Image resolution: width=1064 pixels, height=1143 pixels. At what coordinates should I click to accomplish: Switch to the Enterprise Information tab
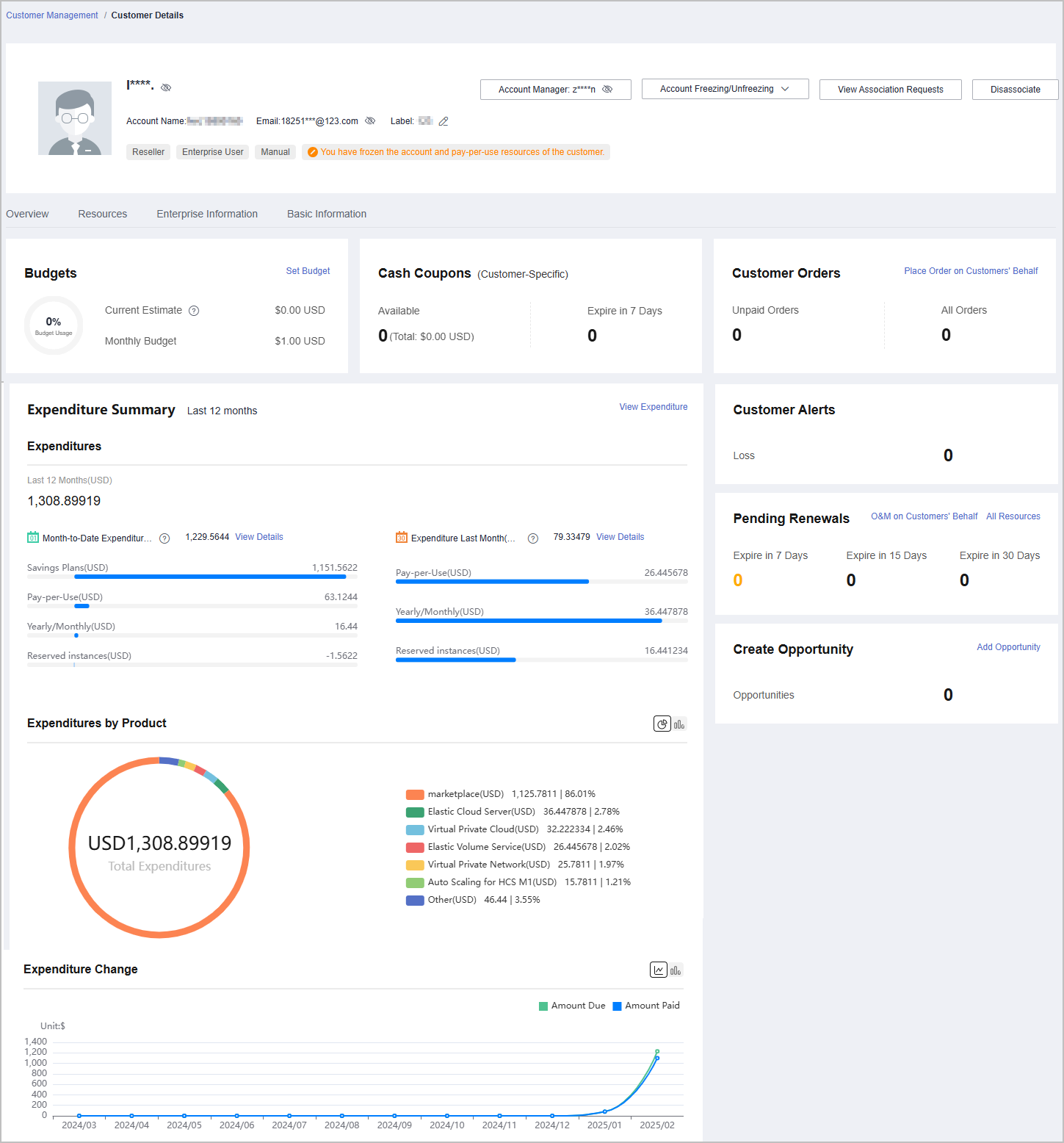coord(207,214)
